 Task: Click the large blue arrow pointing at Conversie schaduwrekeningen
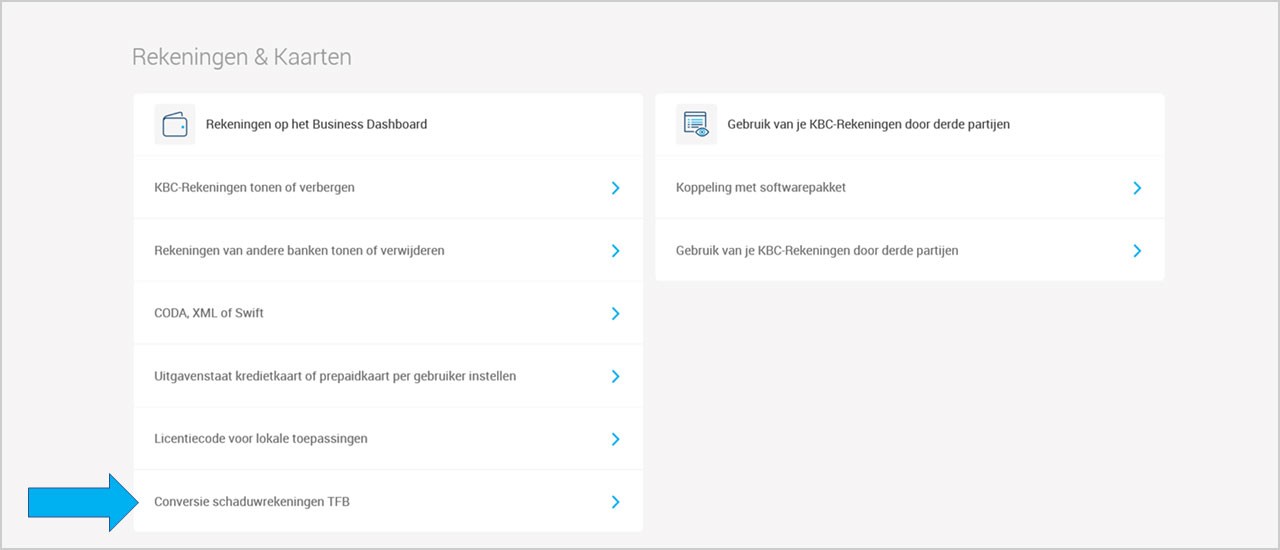(x=83, y=503)
